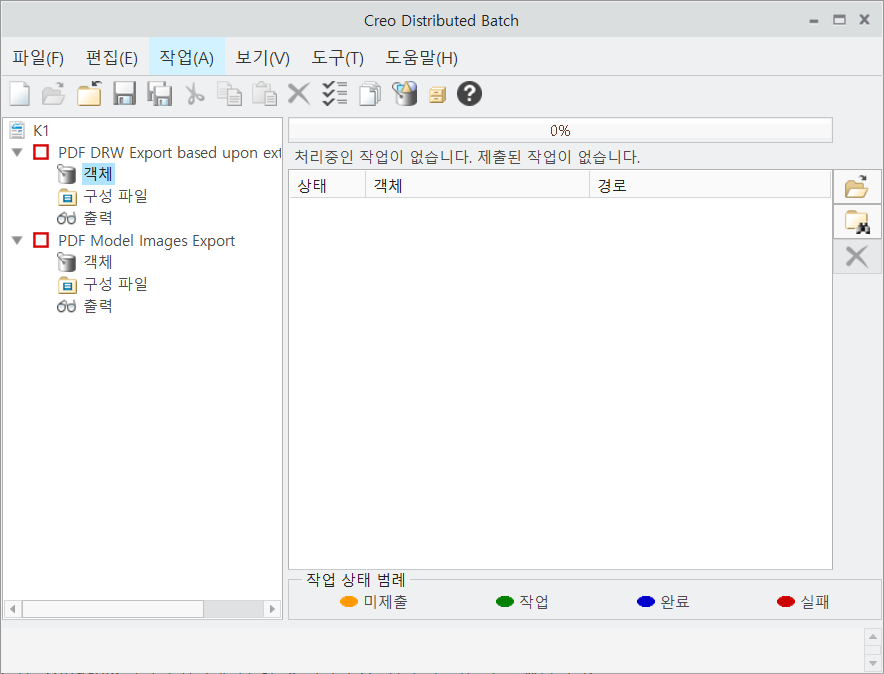Click red 실패 legend swatch
884x674 pixels.
point(786,602)
